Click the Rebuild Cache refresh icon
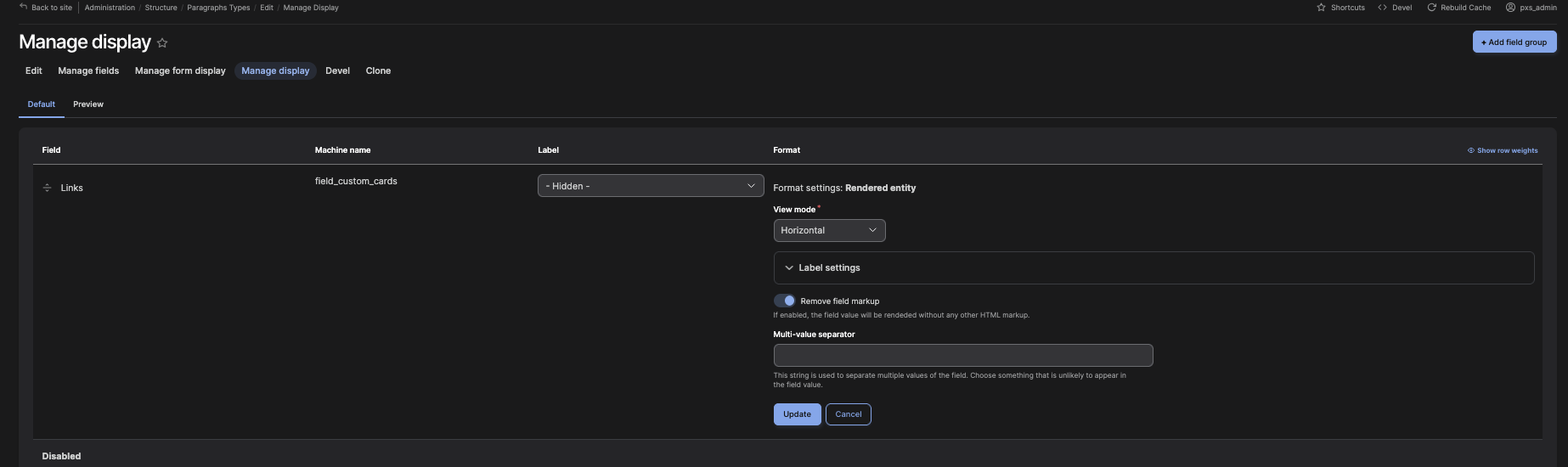Viewport: 1568px width, 467px height. 1431,8
